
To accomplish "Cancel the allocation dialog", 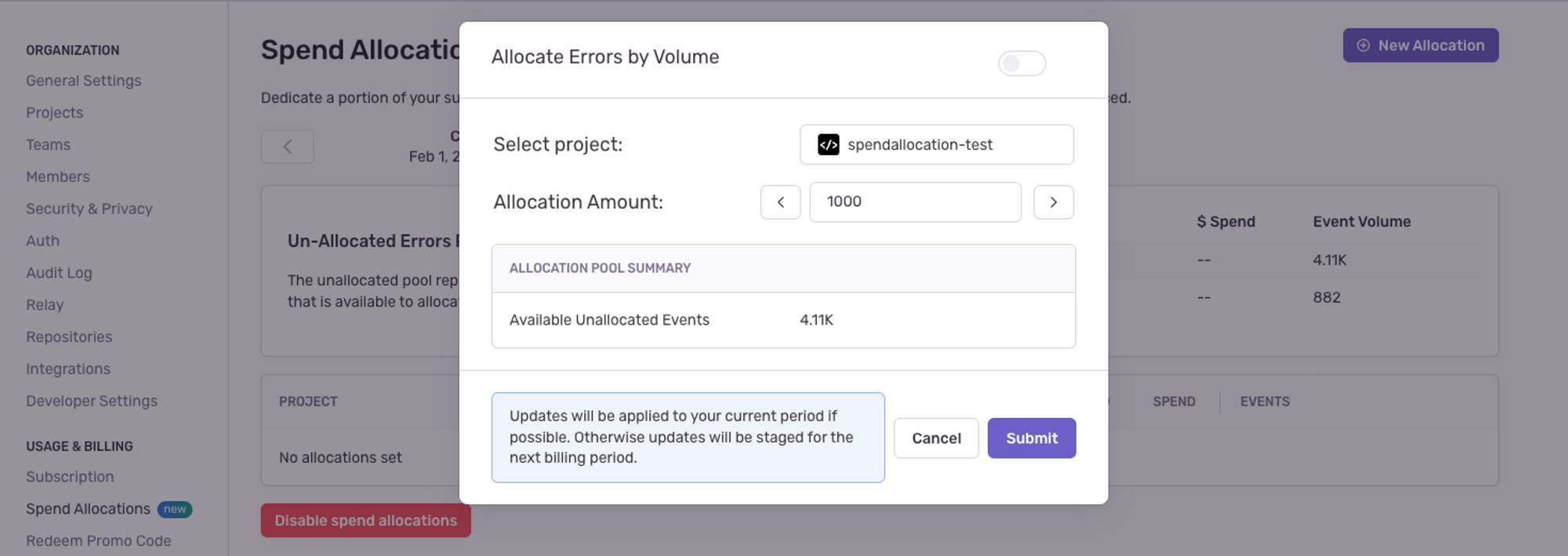I will tap(935, 438).
